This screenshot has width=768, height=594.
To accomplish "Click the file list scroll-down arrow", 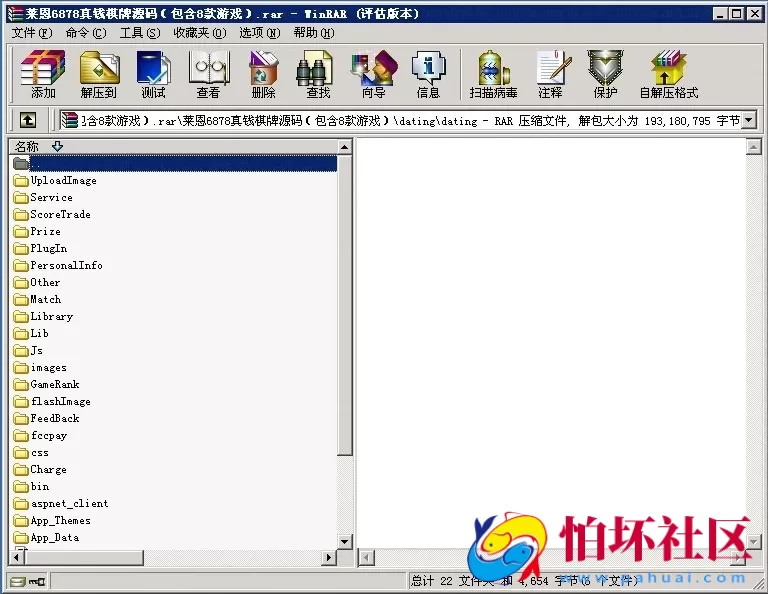I will (x=345, y=542).
